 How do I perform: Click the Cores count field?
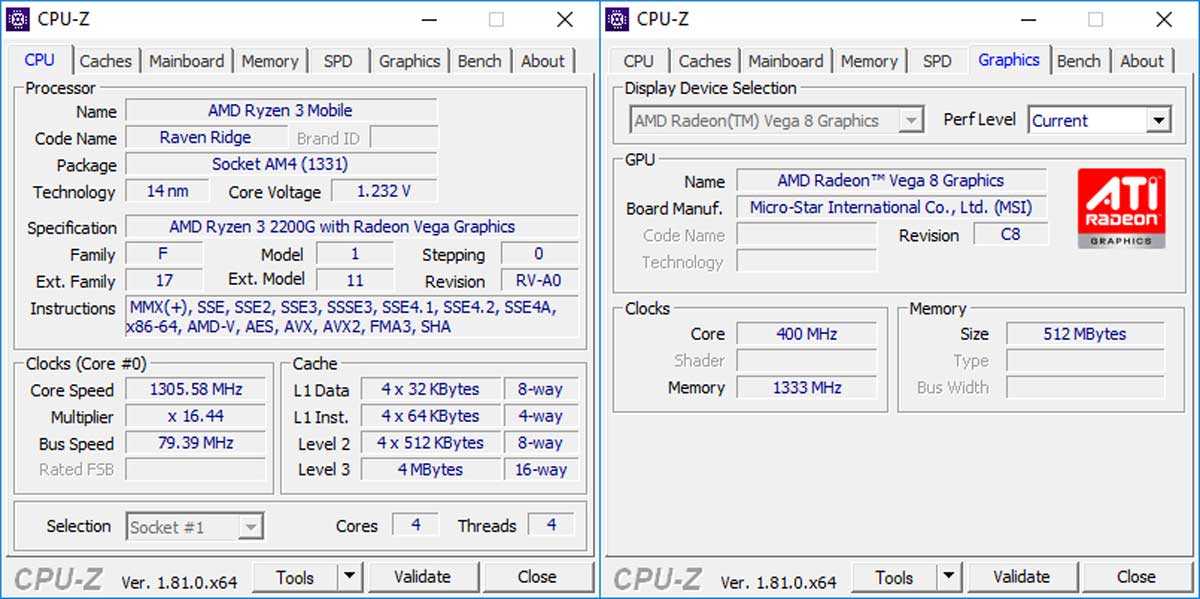point(415,525)
